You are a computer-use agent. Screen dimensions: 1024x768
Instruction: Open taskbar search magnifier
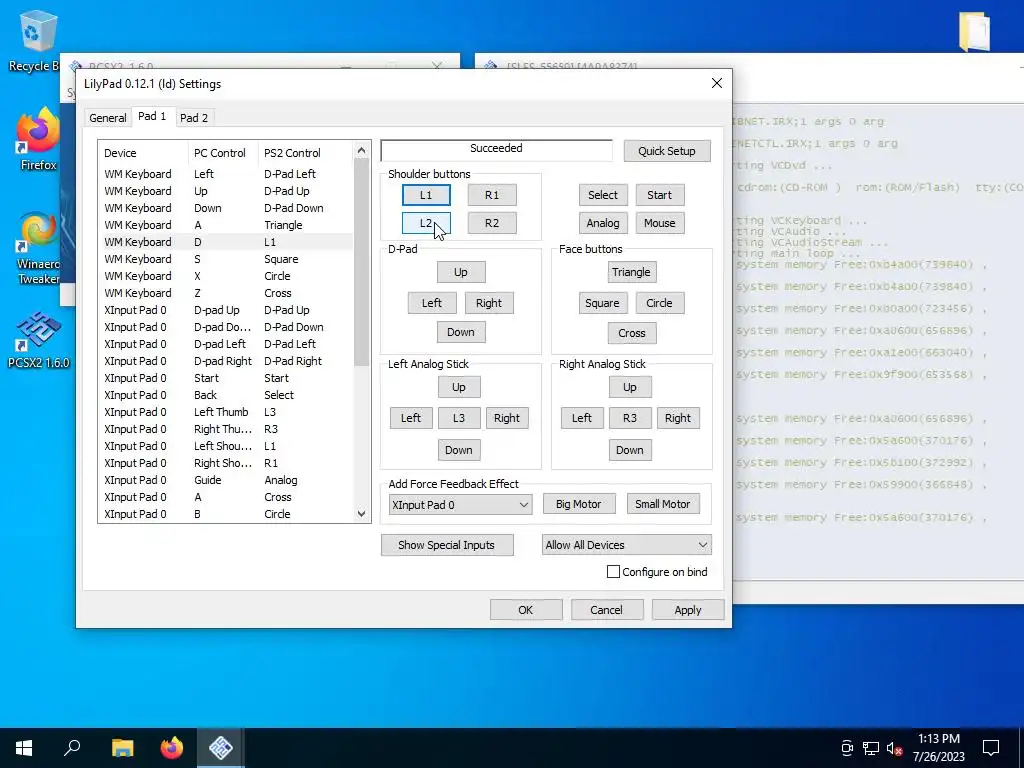pos(72,748)
